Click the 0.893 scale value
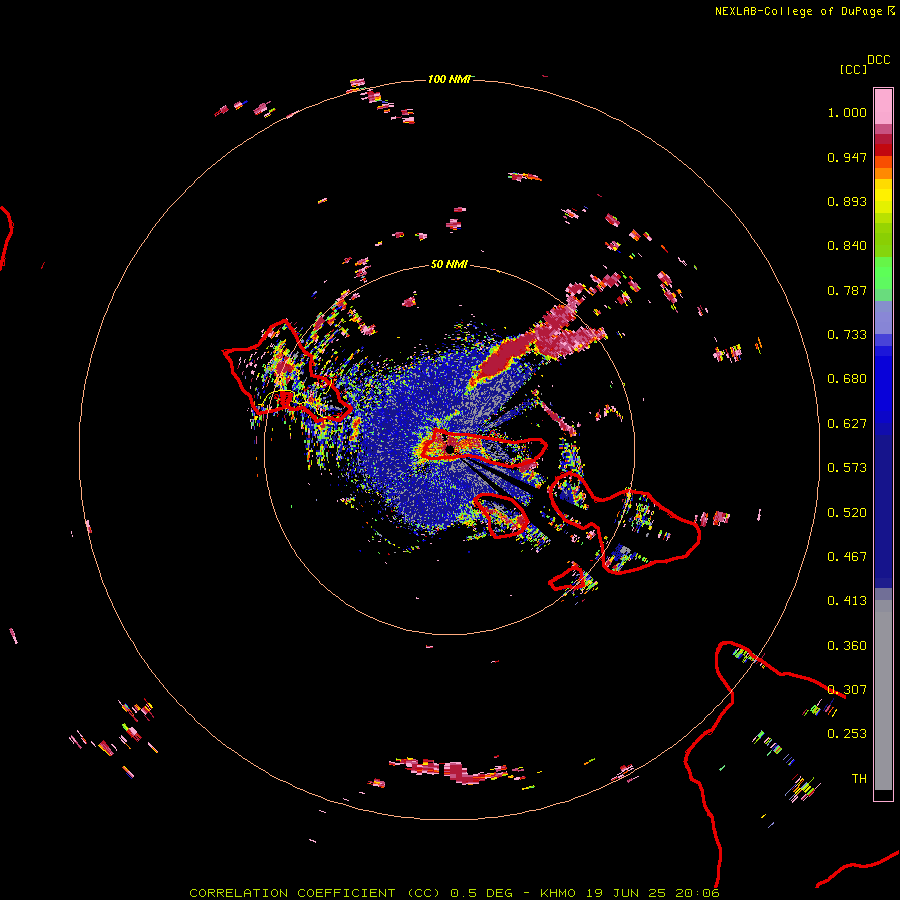The image size is (900, 900). (847, 201)
